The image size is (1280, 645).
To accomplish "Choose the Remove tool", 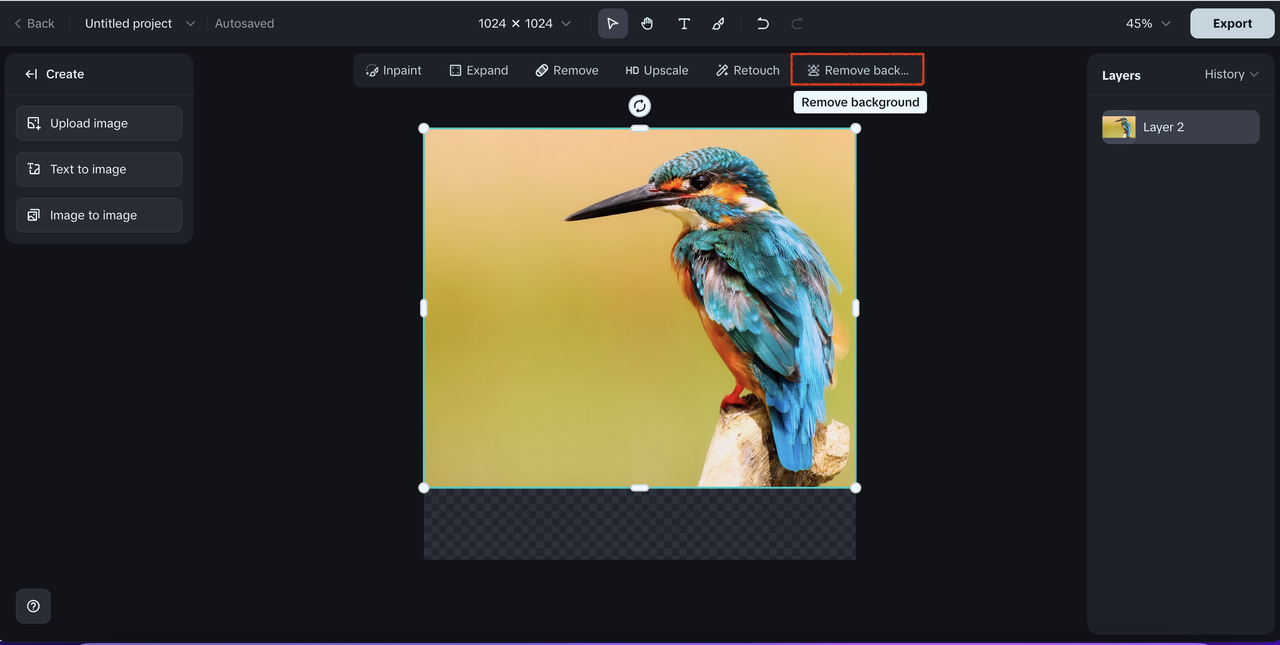I will tap(567, 70).
